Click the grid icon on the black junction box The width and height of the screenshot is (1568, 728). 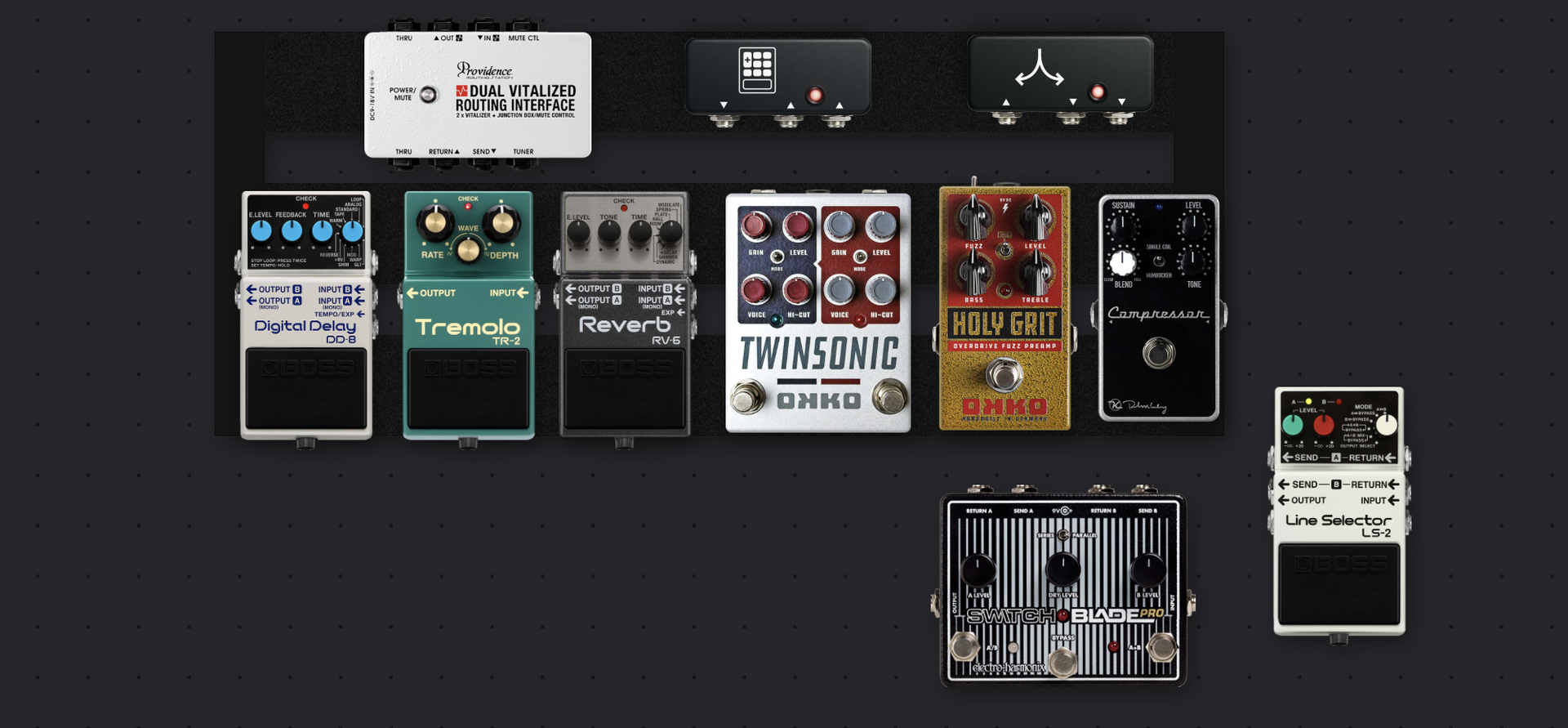pyautogui.click(x=756, y=70)
